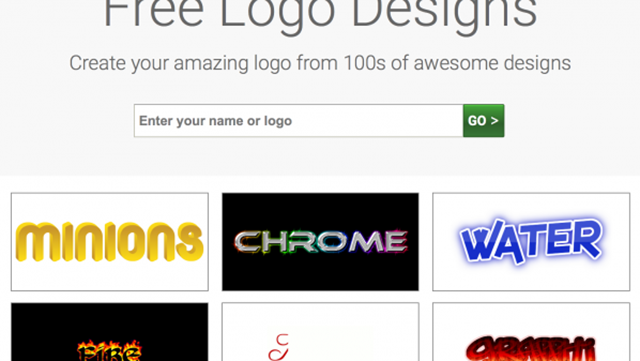Select the Minions logo design
The width and height of the screenshot is (640, 361).
pos(110,242)
